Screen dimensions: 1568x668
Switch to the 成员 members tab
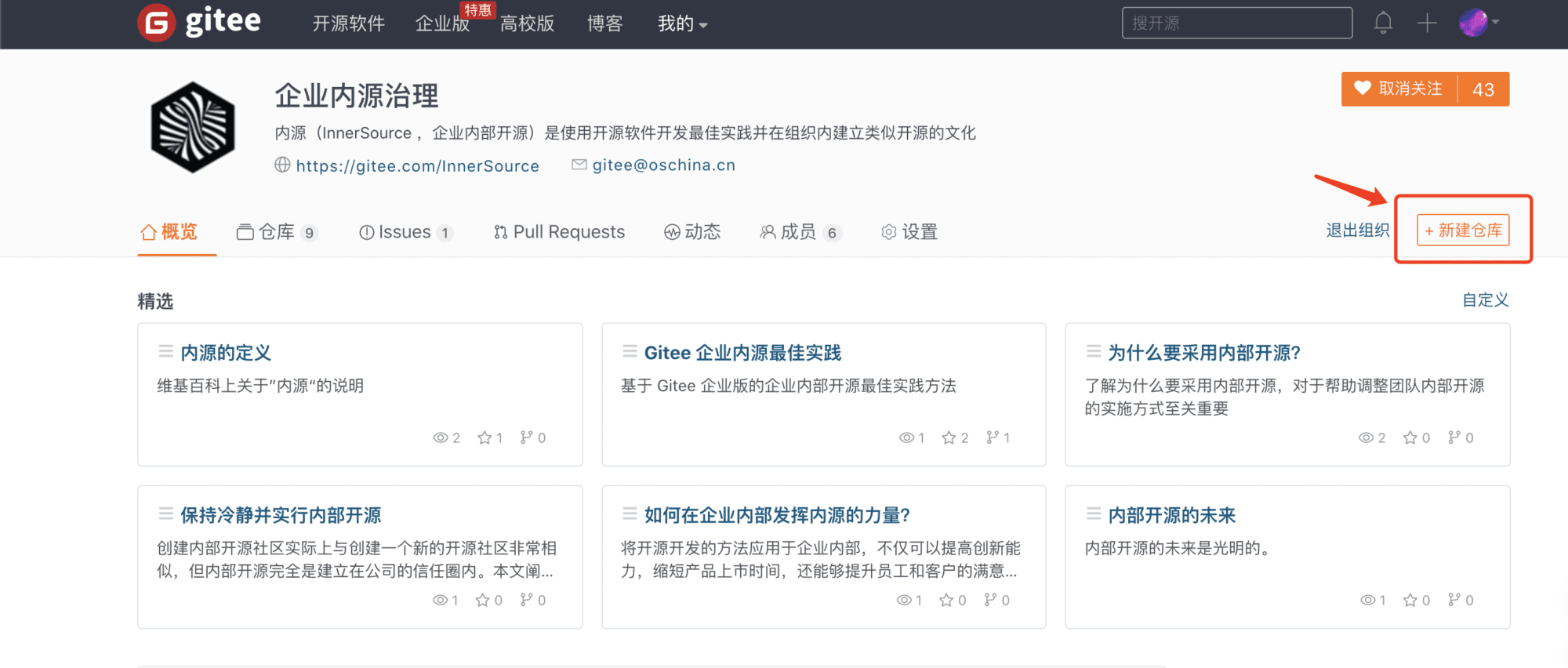click(800, 232)
